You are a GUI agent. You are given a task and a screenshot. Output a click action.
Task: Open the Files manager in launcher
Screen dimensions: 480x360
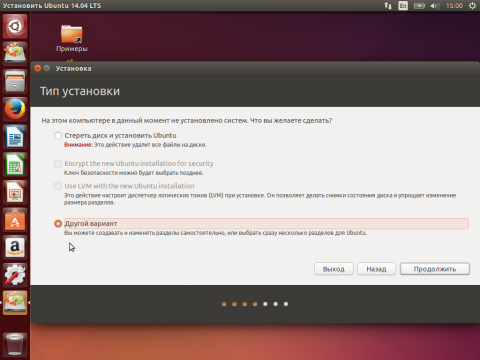[x=15, y=81]
